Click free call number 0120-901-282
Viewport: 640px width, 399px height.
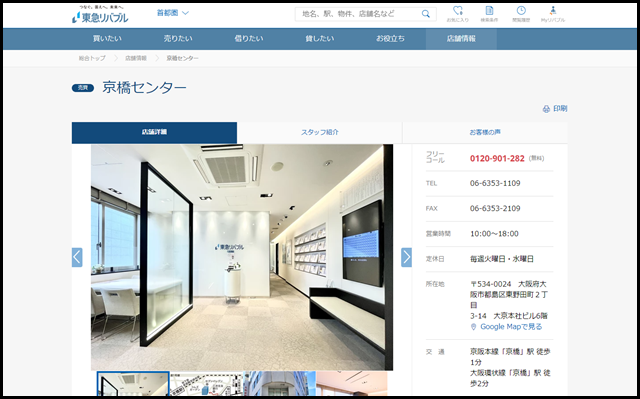[497, 158]
